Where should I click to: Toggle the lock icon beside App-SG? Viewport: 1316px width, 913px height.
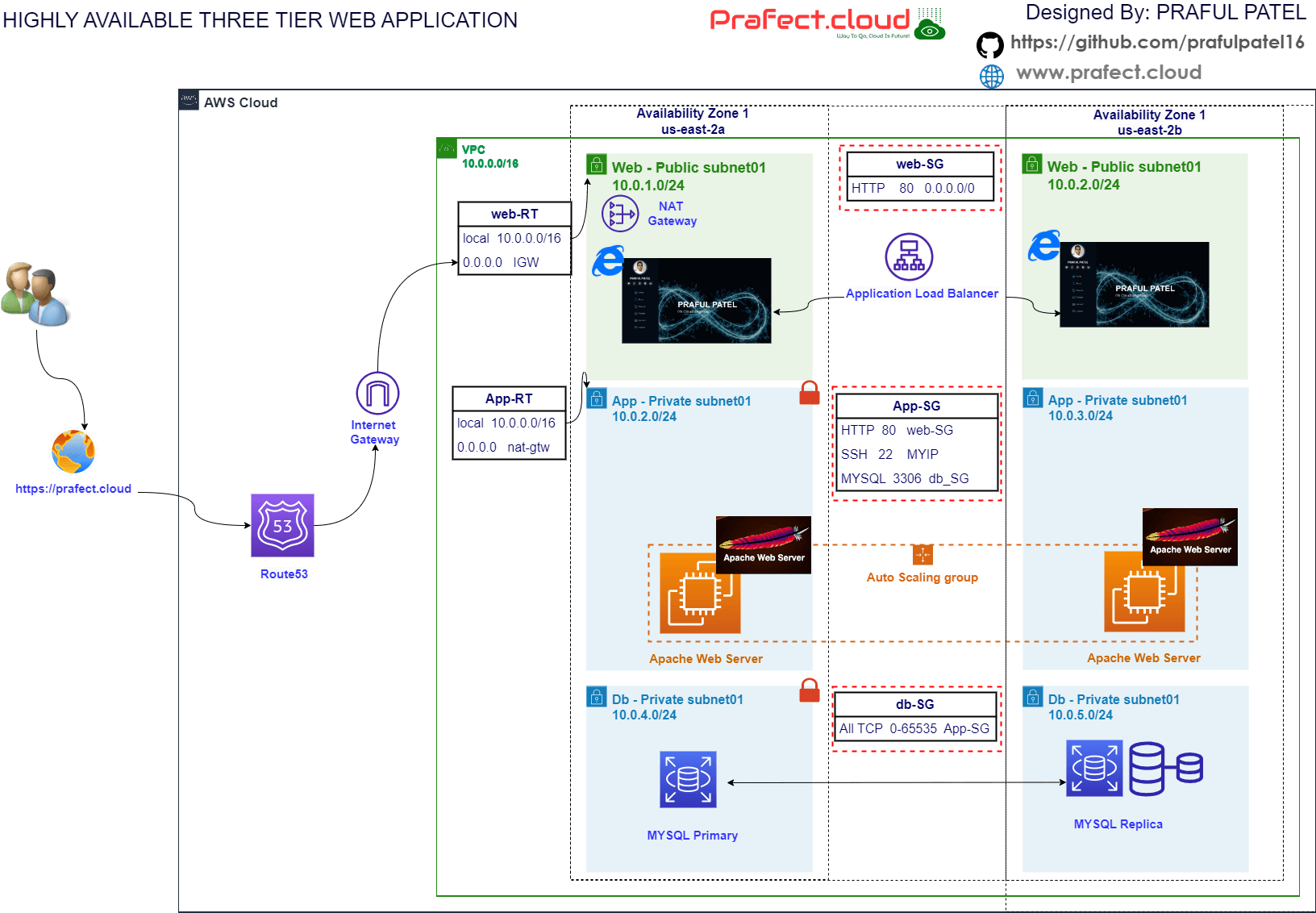(x=809, y=394)
